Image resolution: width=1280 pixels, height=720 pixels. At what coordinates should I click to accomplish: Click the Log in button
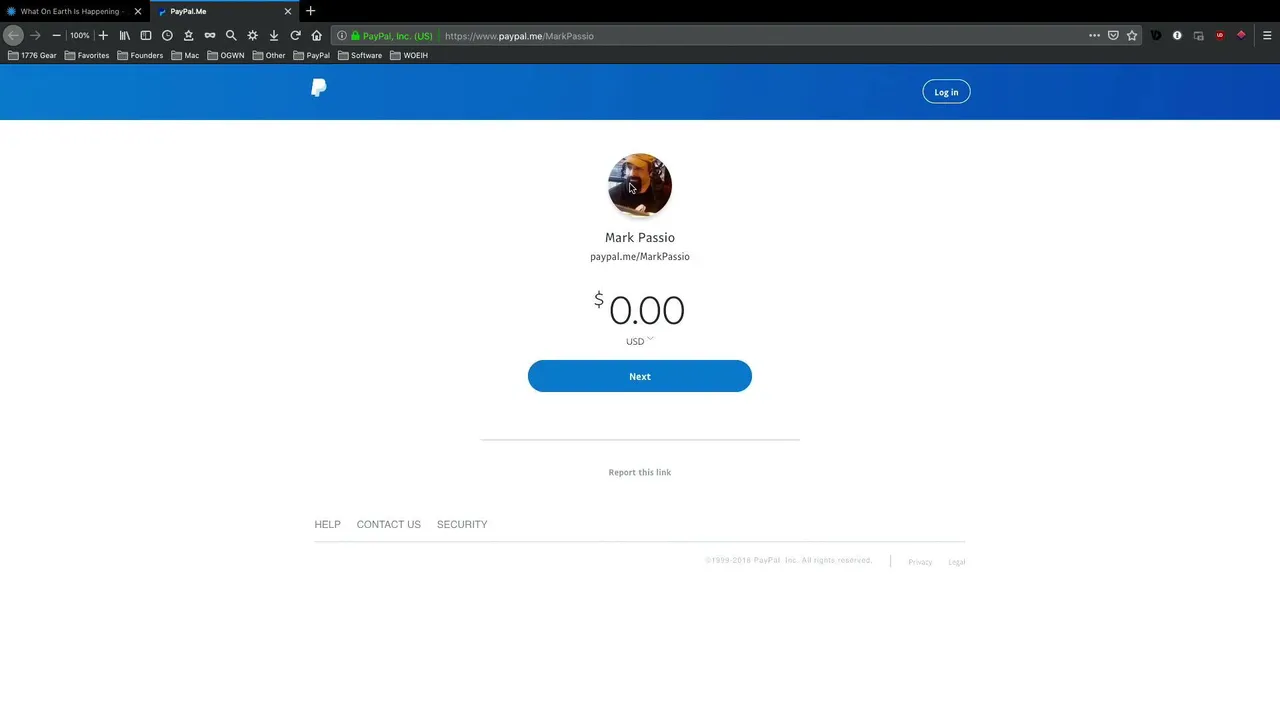click(x=946, y=92)
